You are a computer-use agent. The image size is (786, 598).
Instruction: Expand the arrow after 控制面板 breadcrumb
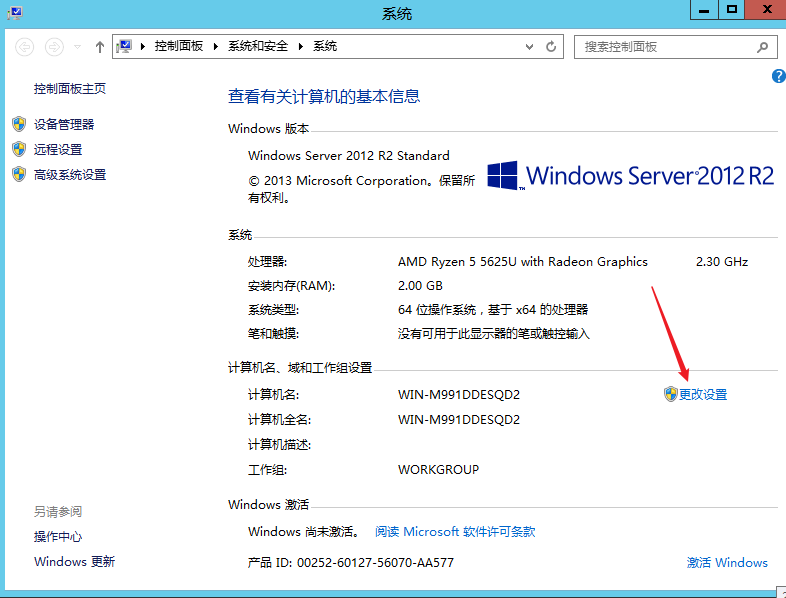(x=216, y=47)
